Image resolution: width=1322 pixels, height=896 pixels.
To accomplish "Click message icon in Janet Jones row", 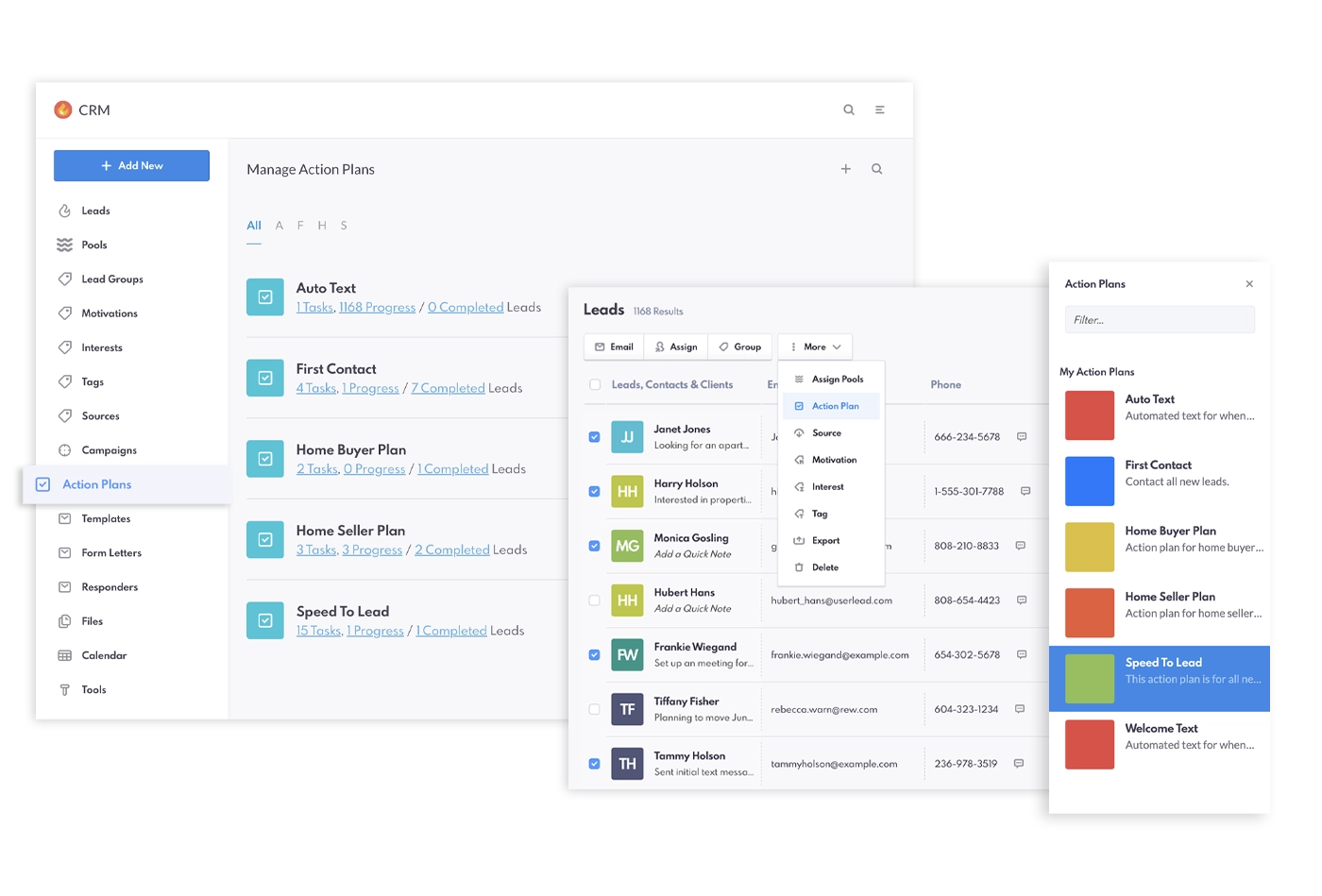I will [x=1022, y=437].
